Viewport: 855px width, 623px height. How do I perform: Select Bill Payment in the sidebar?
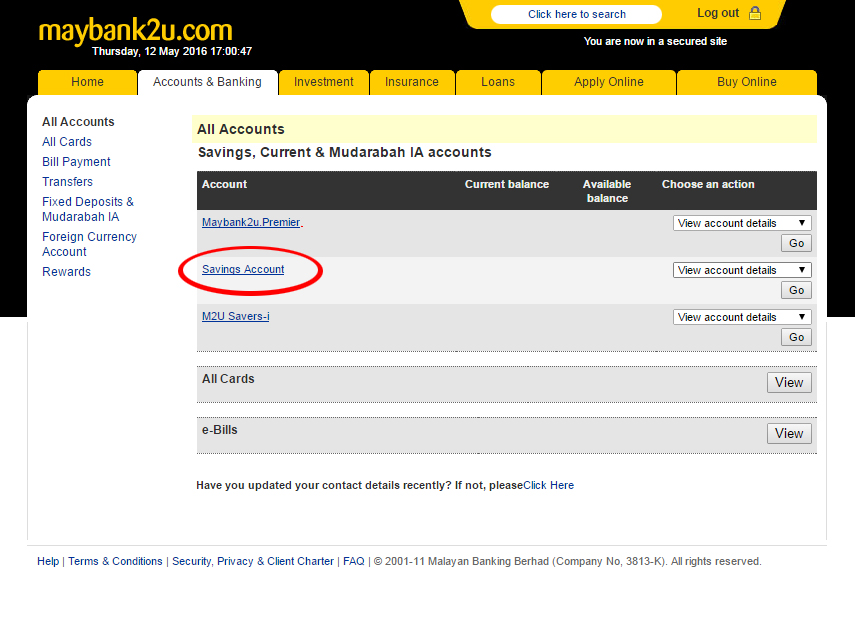[x=76, y=162]
